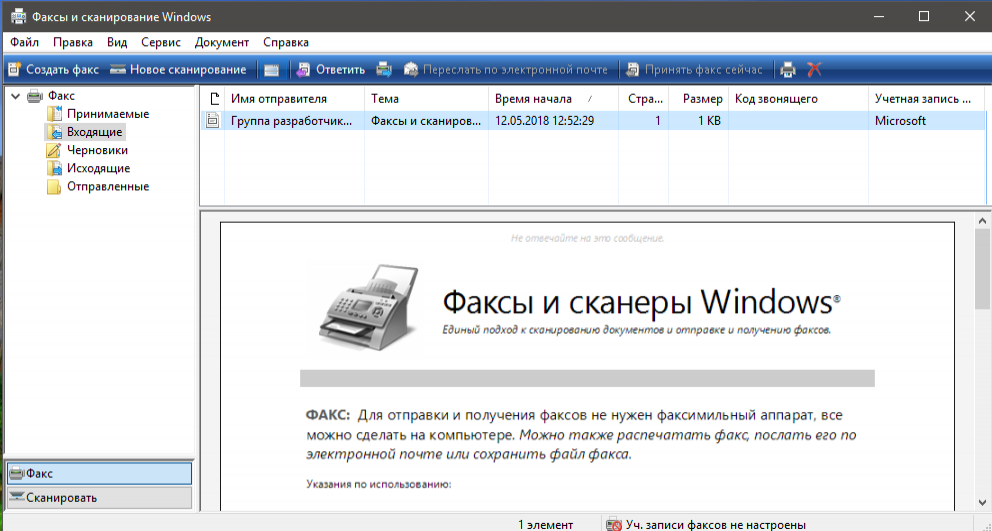Click the fax row document icon
The image size is (992, 531).
click(213, 120)
